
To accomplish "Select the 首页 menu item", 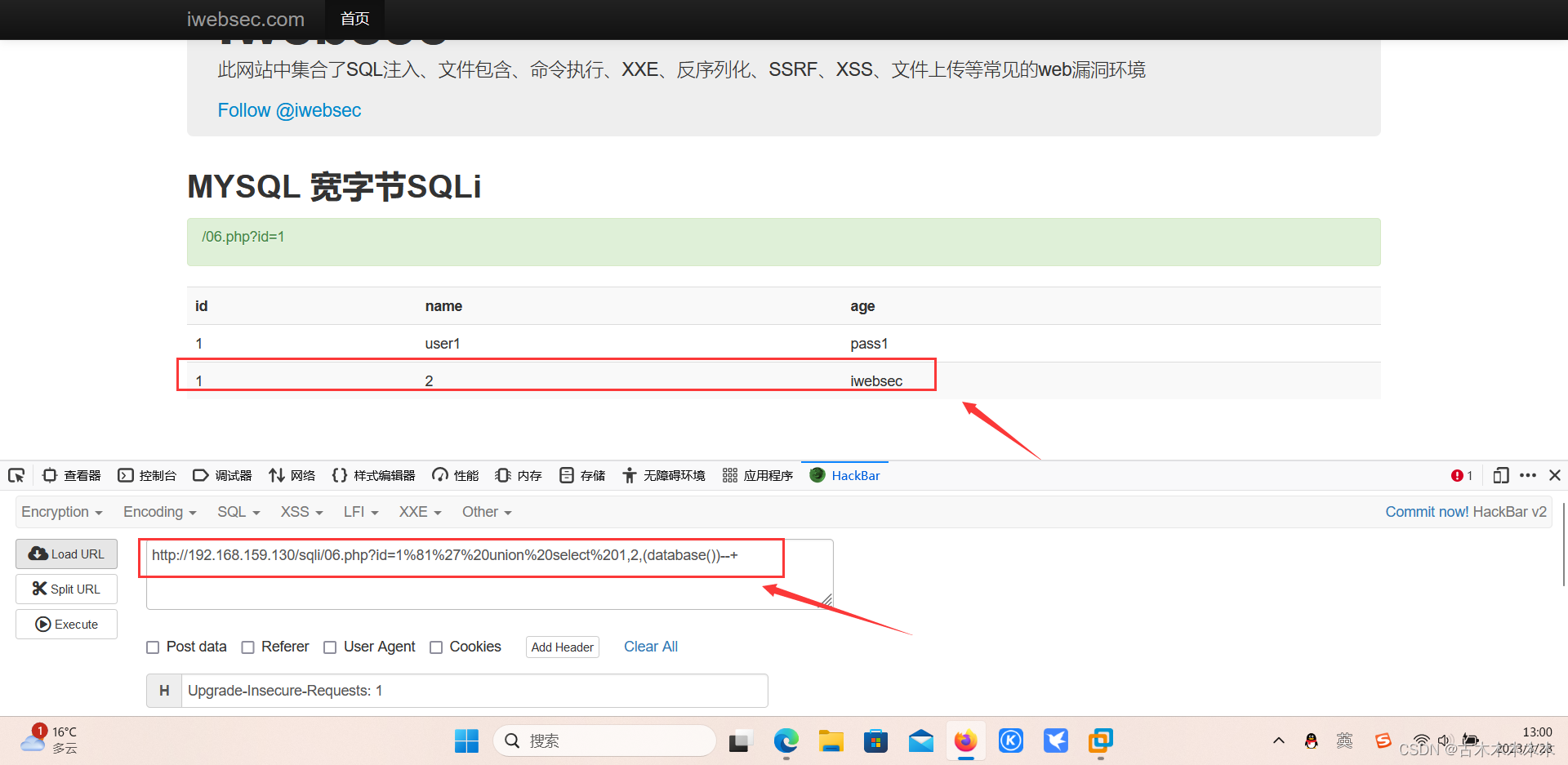I will pyautogui.click(x=354, y=19).
